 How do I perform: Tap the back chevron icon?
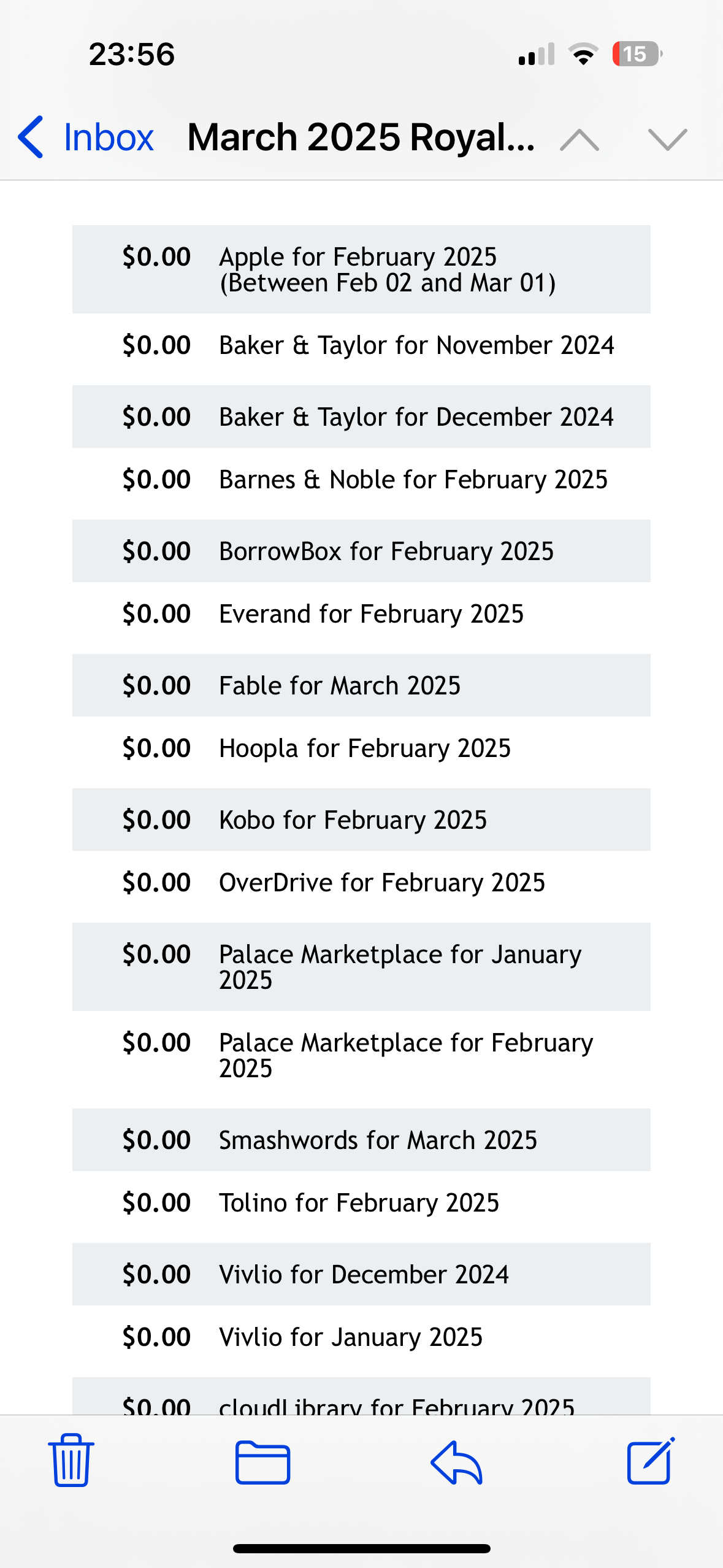coord(31,137)
